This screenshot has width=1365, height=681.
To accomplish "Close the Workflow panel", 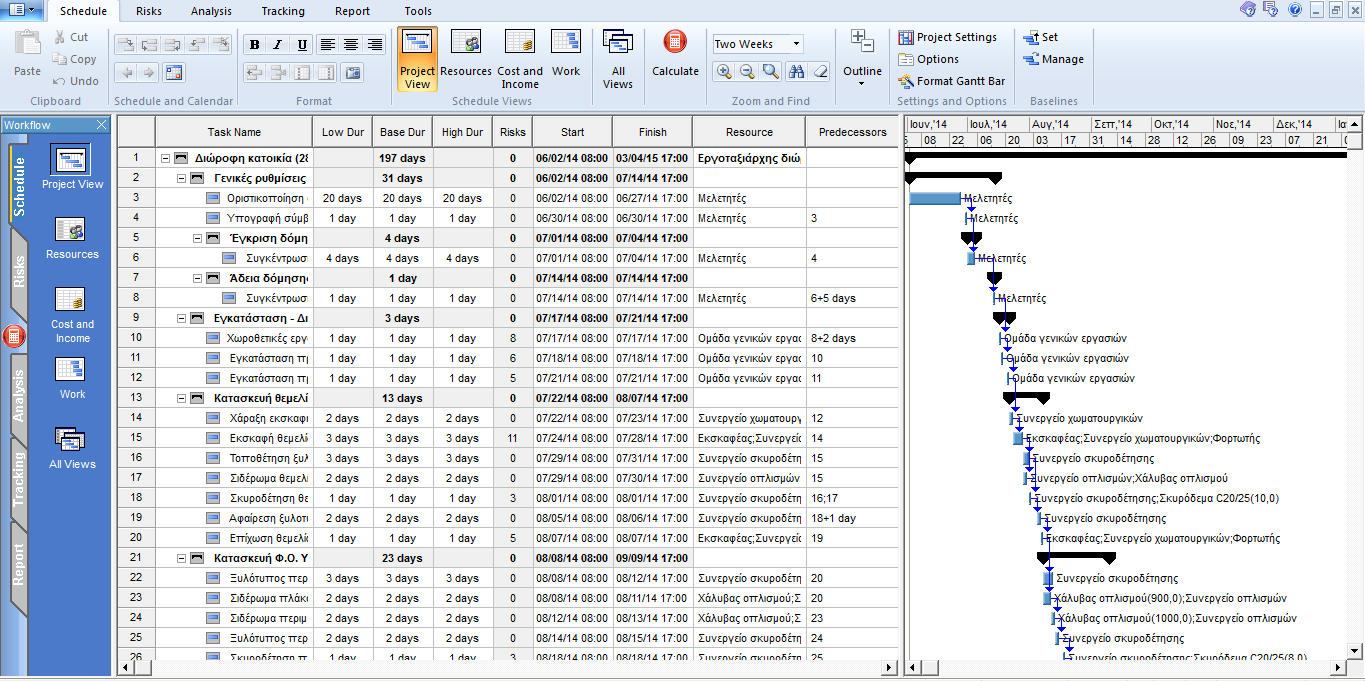I will point(101,125).
